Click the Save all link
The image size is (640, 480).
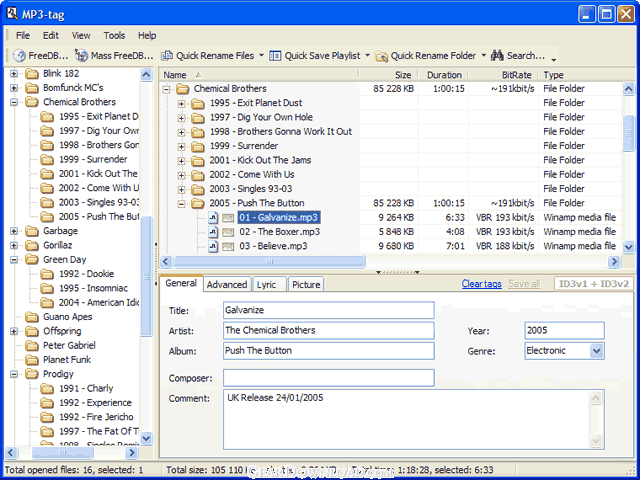524,284
